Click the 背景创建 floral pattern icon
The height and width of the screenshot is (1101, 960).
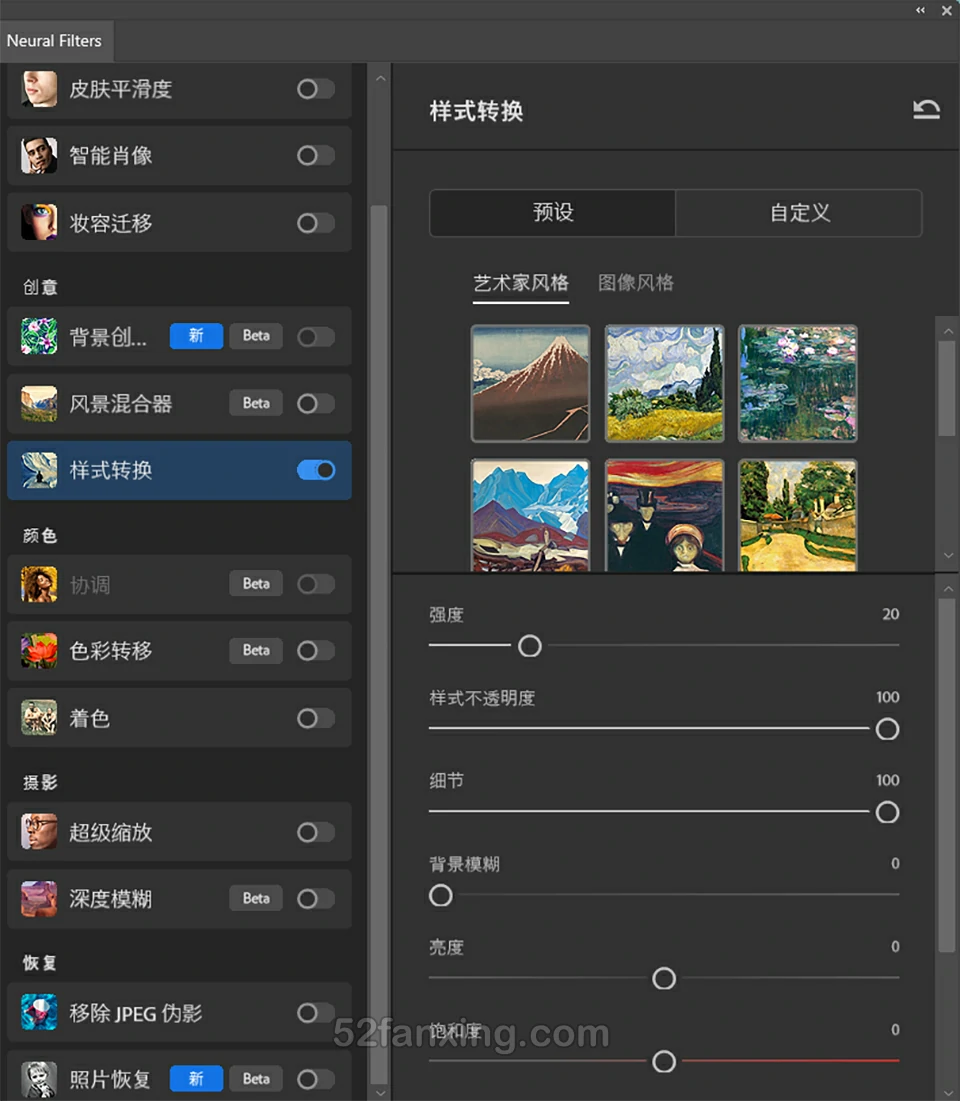coord(39,336)
